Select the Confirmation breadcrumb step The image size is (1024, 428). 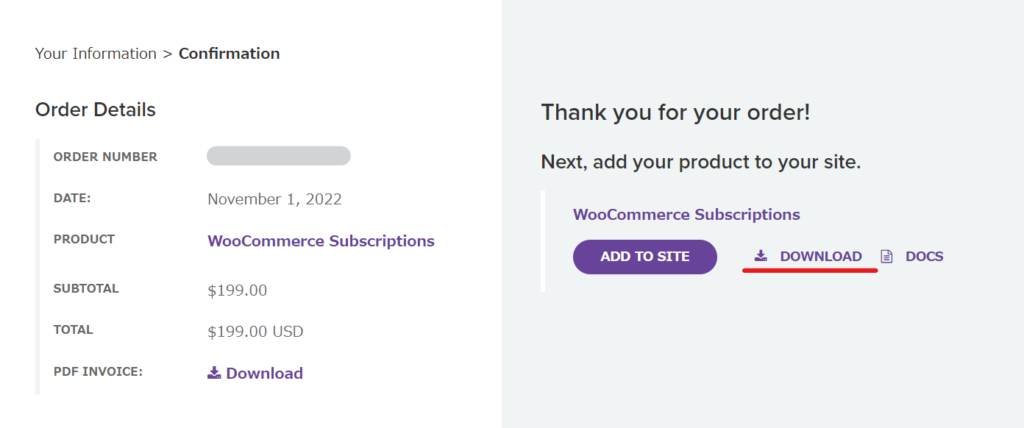pos(229,53)
